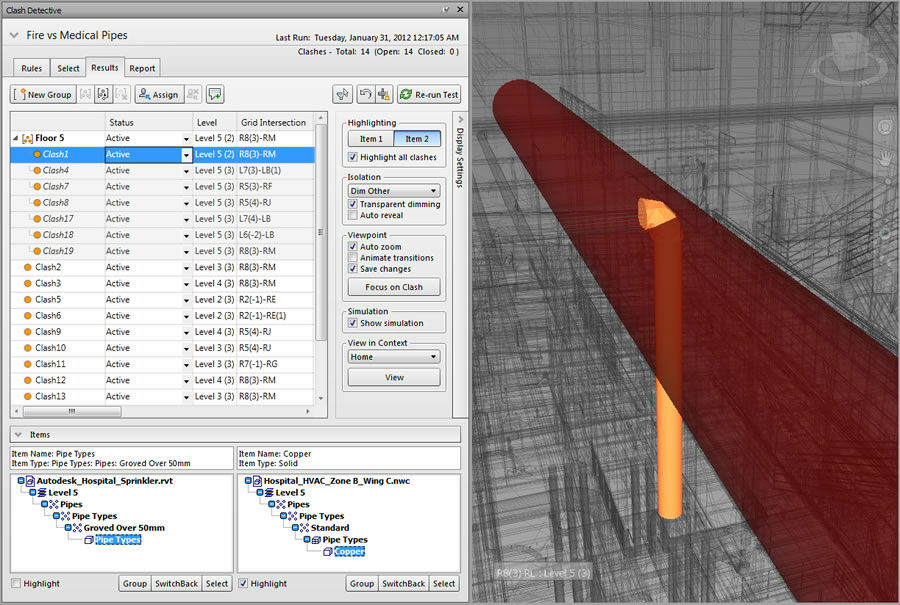This screenshot has height=605, width=900.
Task: Select the Pan hand tool in viewport
Action: pos(885,159)
